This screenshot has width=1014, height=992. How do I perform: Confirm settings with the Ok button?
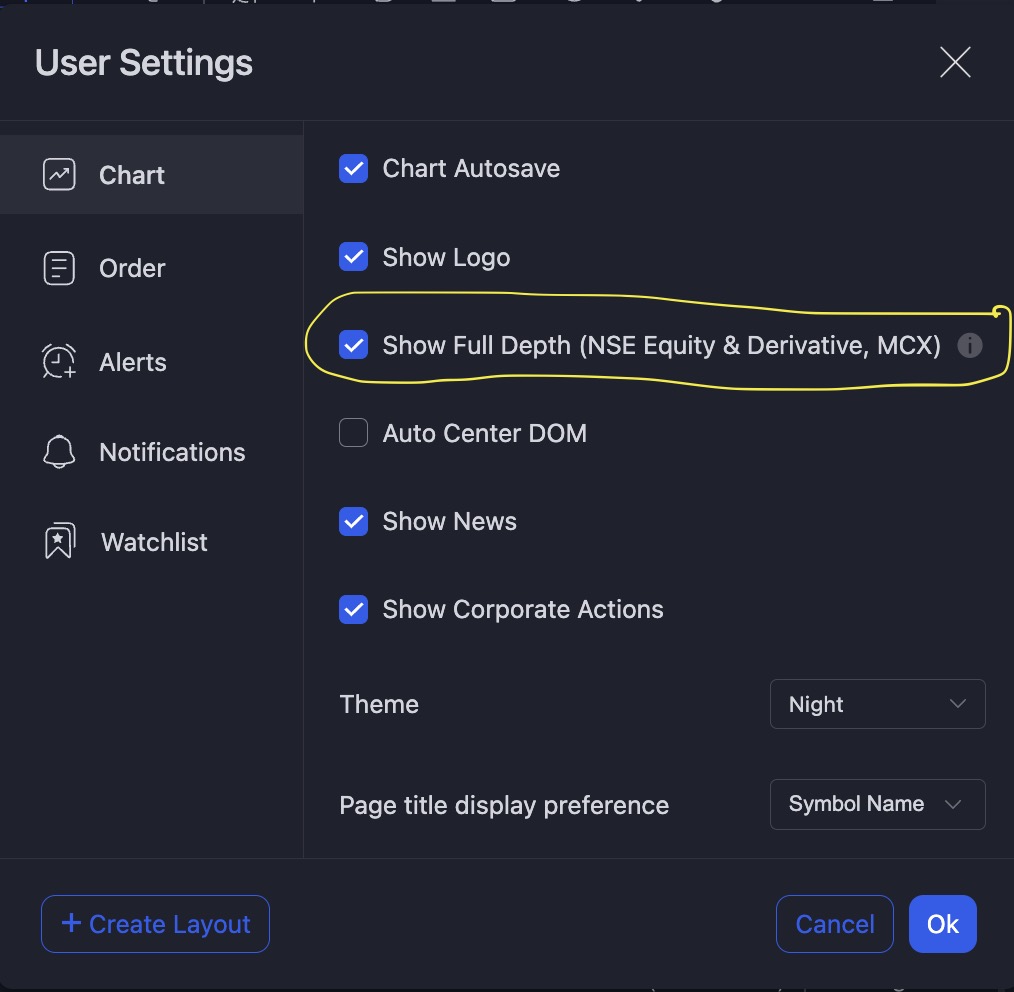point(942,924)
